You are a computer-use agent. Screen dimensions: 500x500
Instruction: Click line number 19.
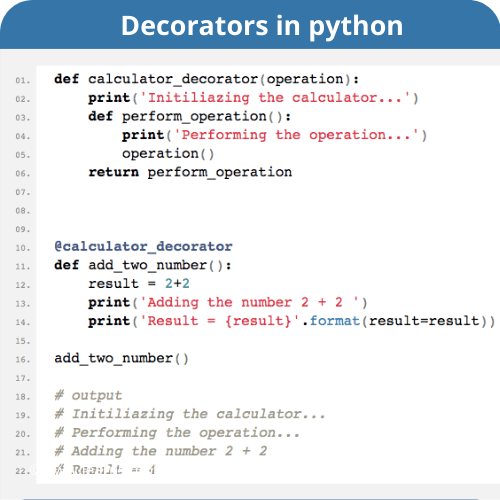23,416
